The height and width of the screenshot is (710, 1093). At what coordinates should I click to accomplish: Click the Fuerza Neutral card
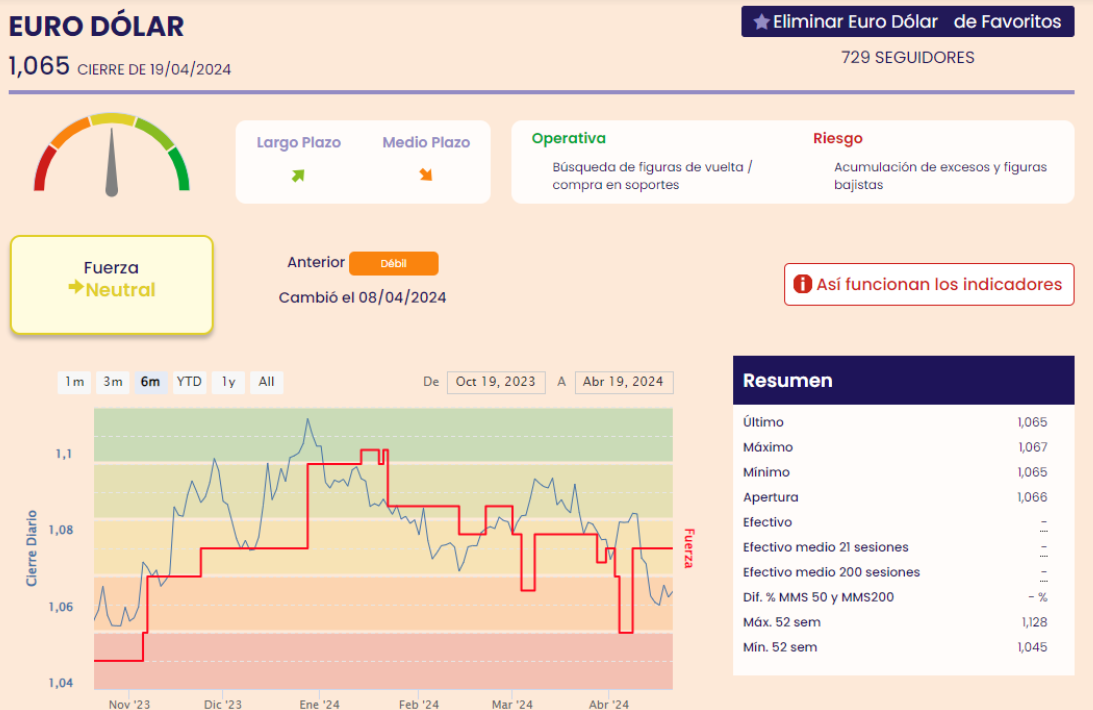coord(111,284)
